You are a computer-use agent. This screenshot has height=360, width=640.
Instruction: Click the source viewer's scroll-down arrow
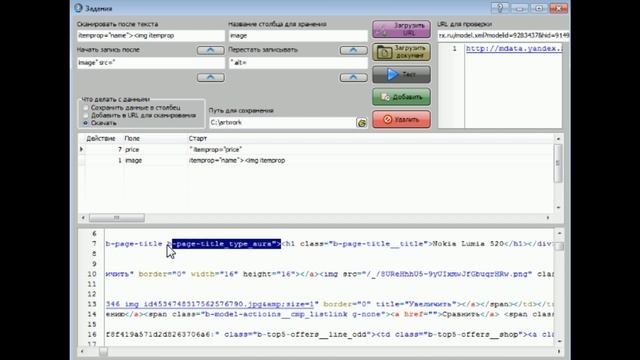pos(559,341)
